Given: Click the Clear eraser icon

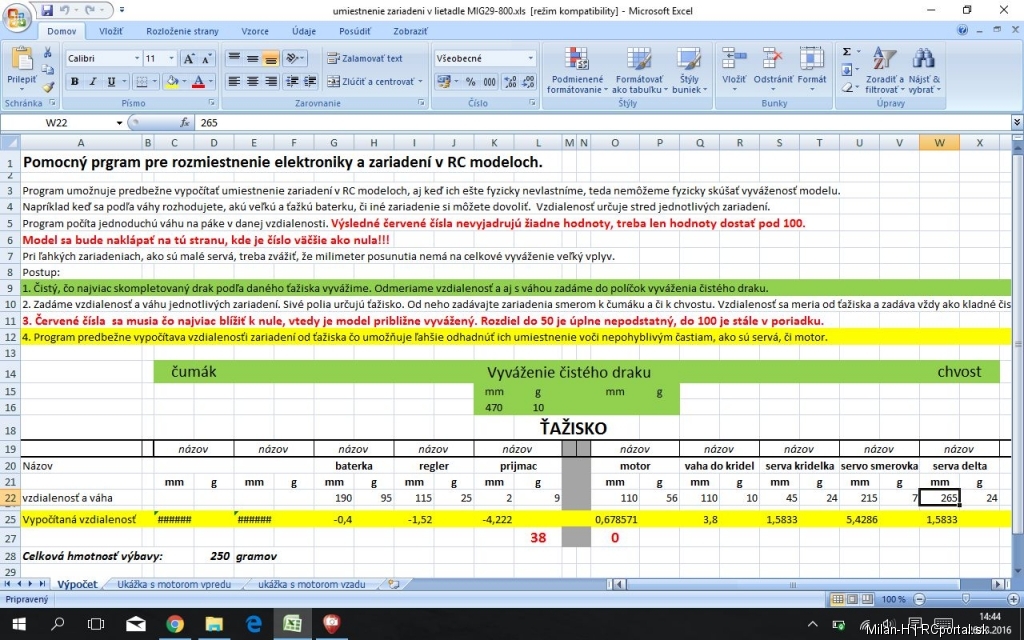Looking at the screenshot, I should click(x=846, y=86).
